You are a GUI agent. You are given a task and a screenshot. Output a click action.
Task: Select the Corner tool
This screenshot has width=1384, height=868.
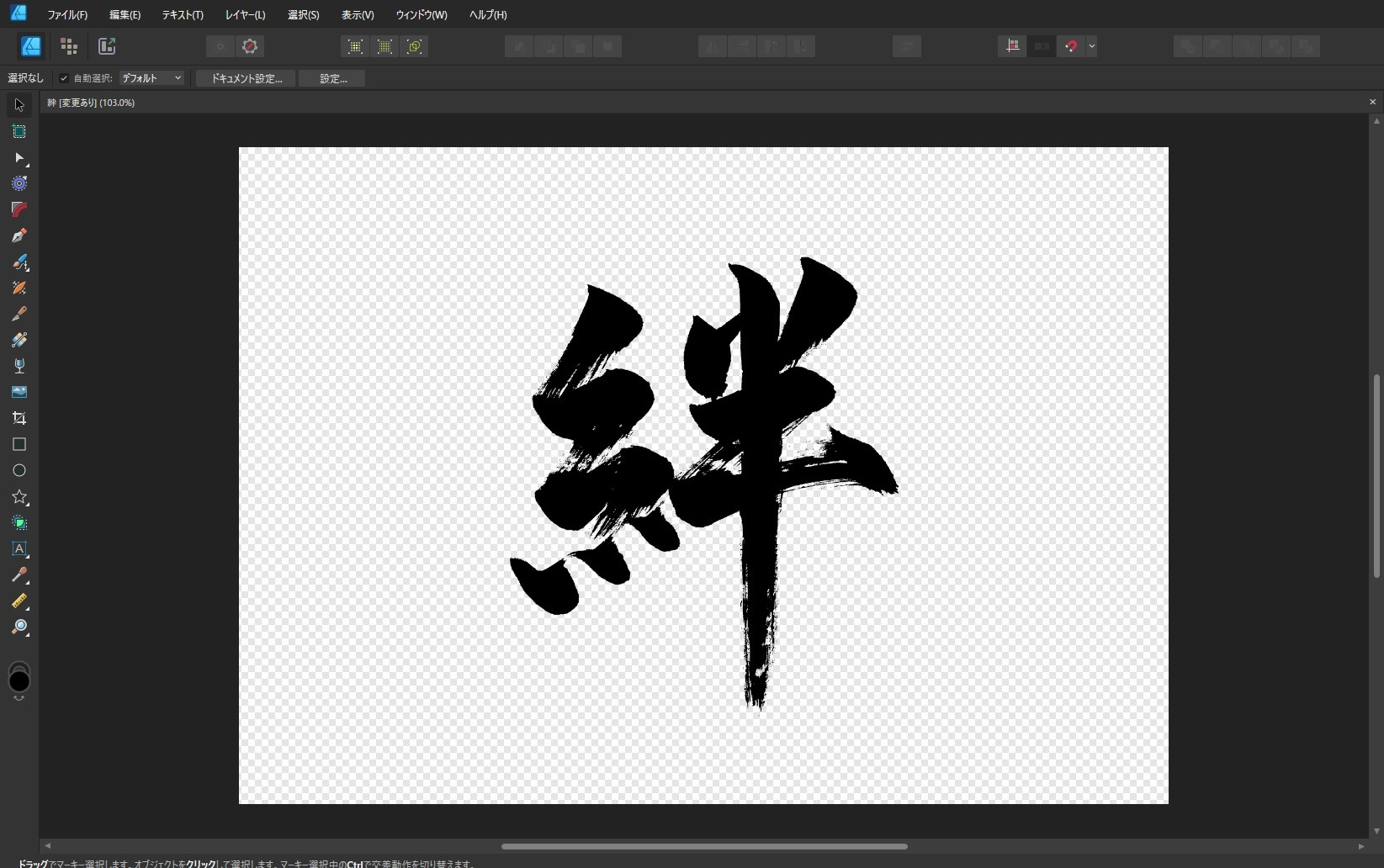19,210
